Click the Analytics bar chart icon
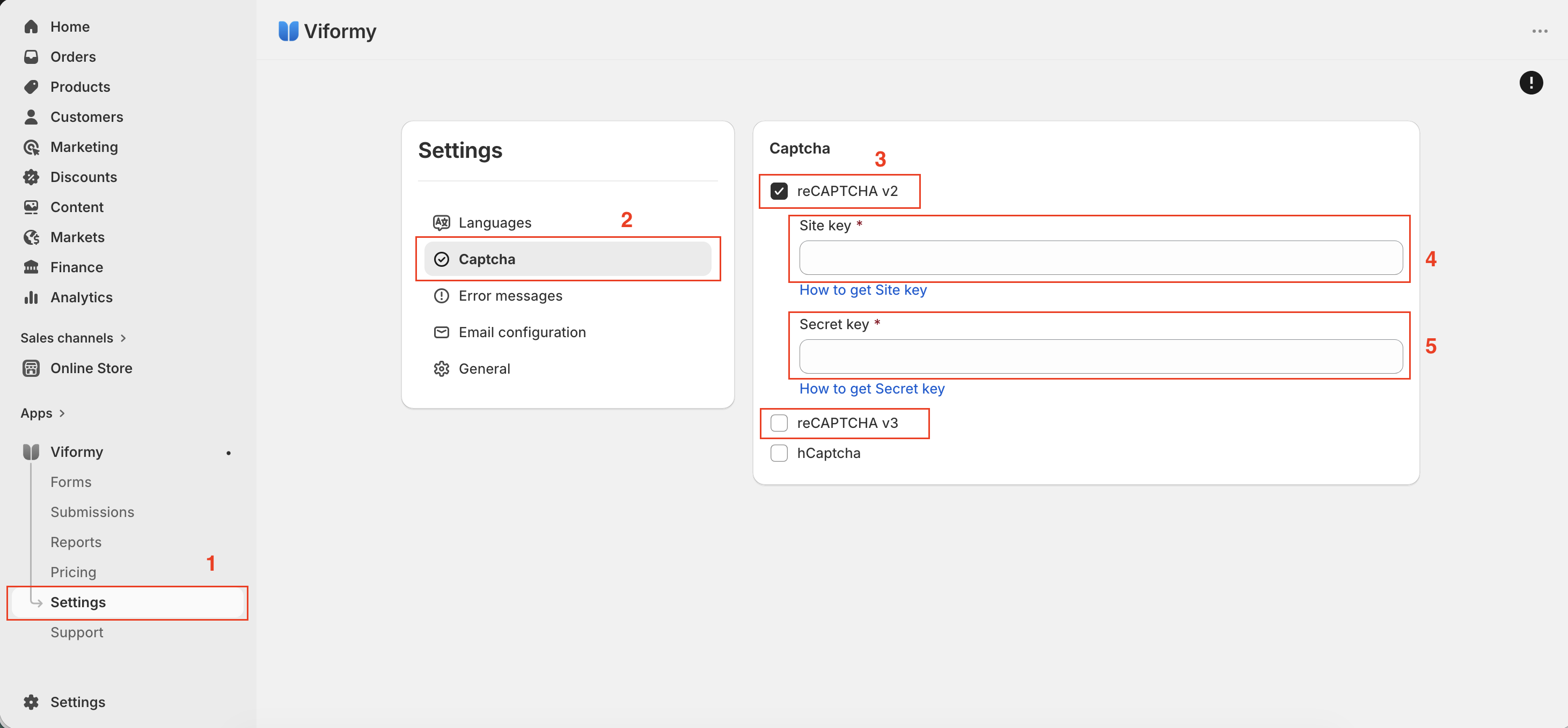 31,297
